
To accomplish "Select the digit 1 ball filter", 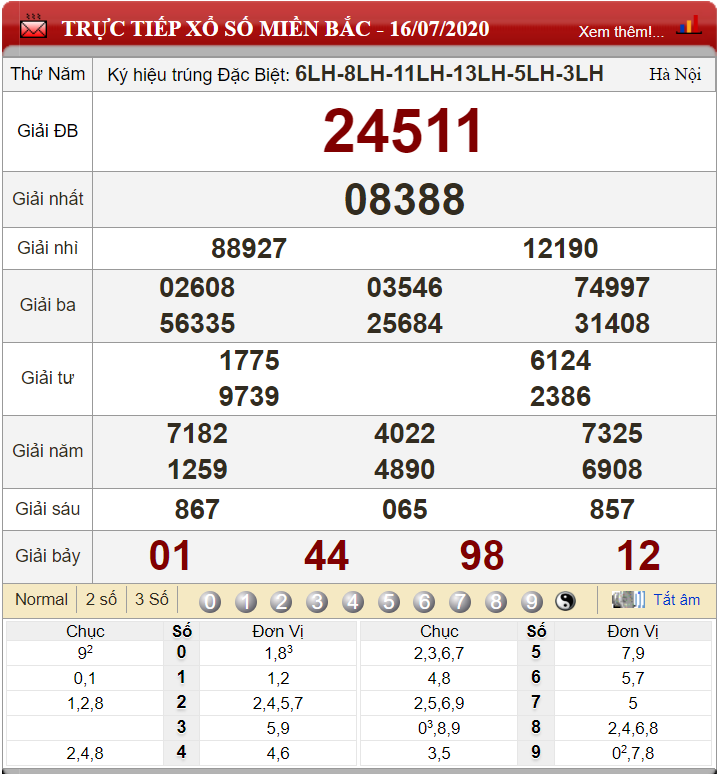I will point(246,602).
